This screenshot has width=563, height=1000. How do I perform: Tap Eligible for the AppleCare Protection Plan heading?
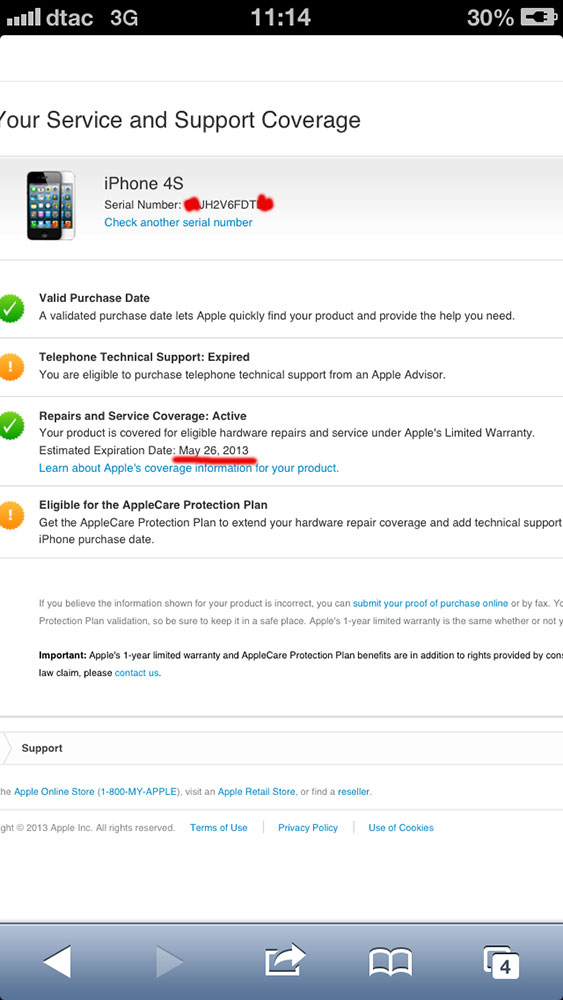[x=153, y=505]
